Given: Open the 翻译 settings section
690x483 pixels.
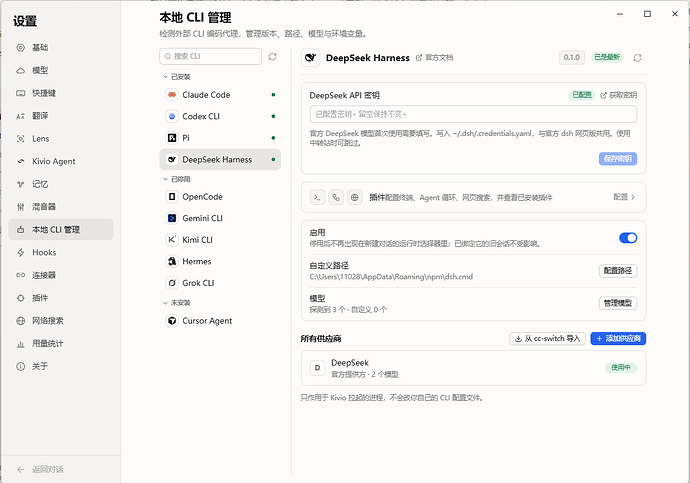Looking at the screenshot, I should click(61, 116).
